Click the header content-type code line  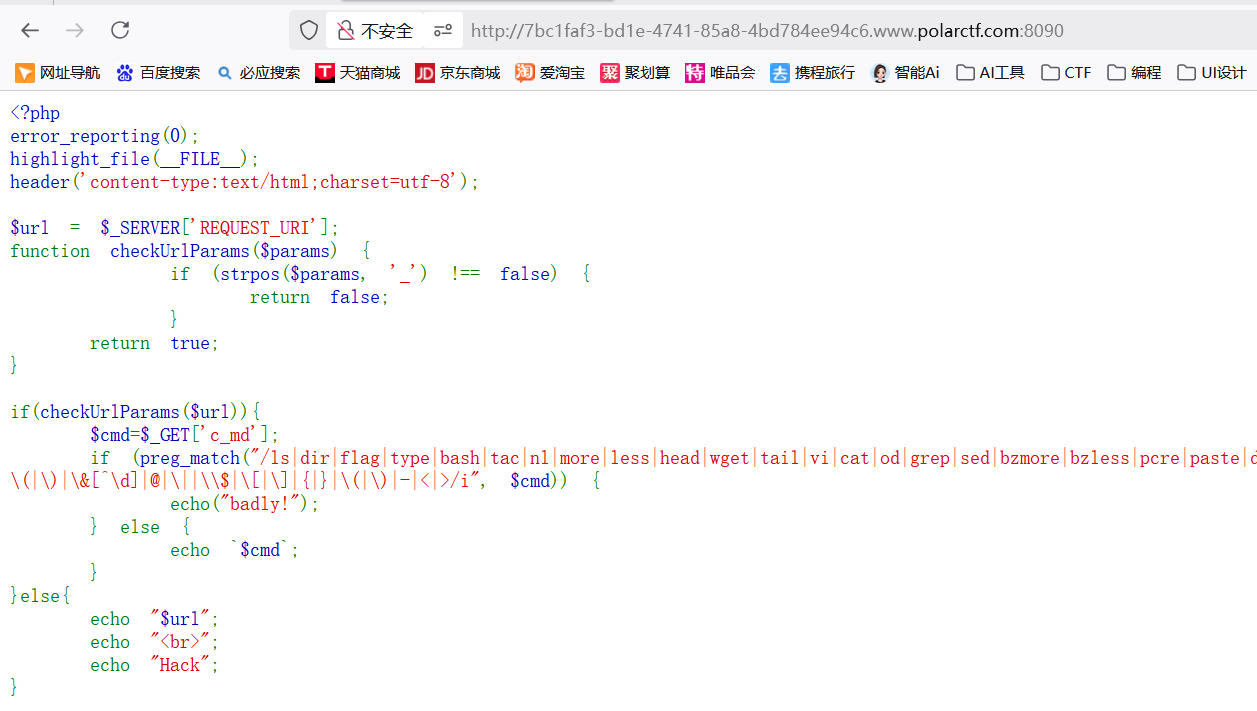pyautogui.click(x=245, y=182)
